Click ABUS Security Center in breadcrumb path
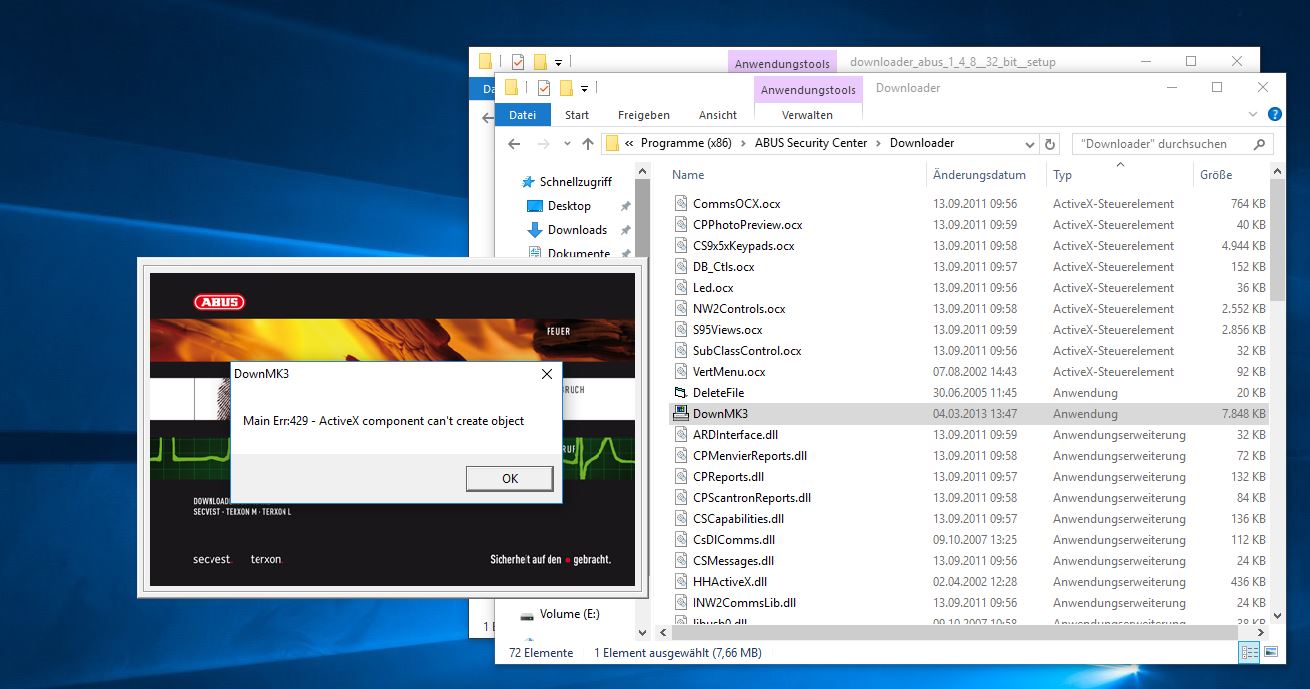 [x=811, y=143]
